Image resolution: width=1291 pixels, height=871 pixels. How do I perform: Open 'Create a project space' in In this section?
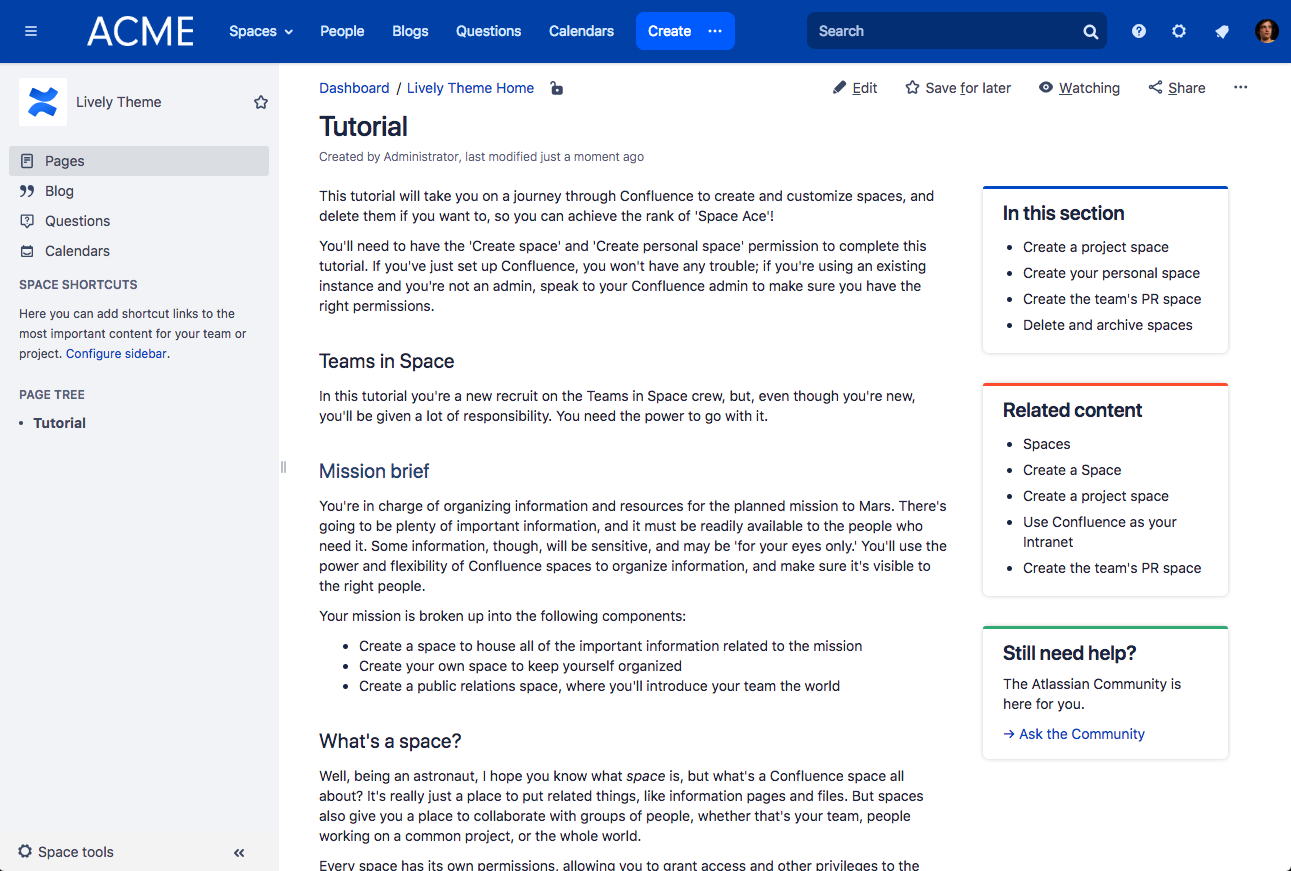click(x=1095, y=247)
